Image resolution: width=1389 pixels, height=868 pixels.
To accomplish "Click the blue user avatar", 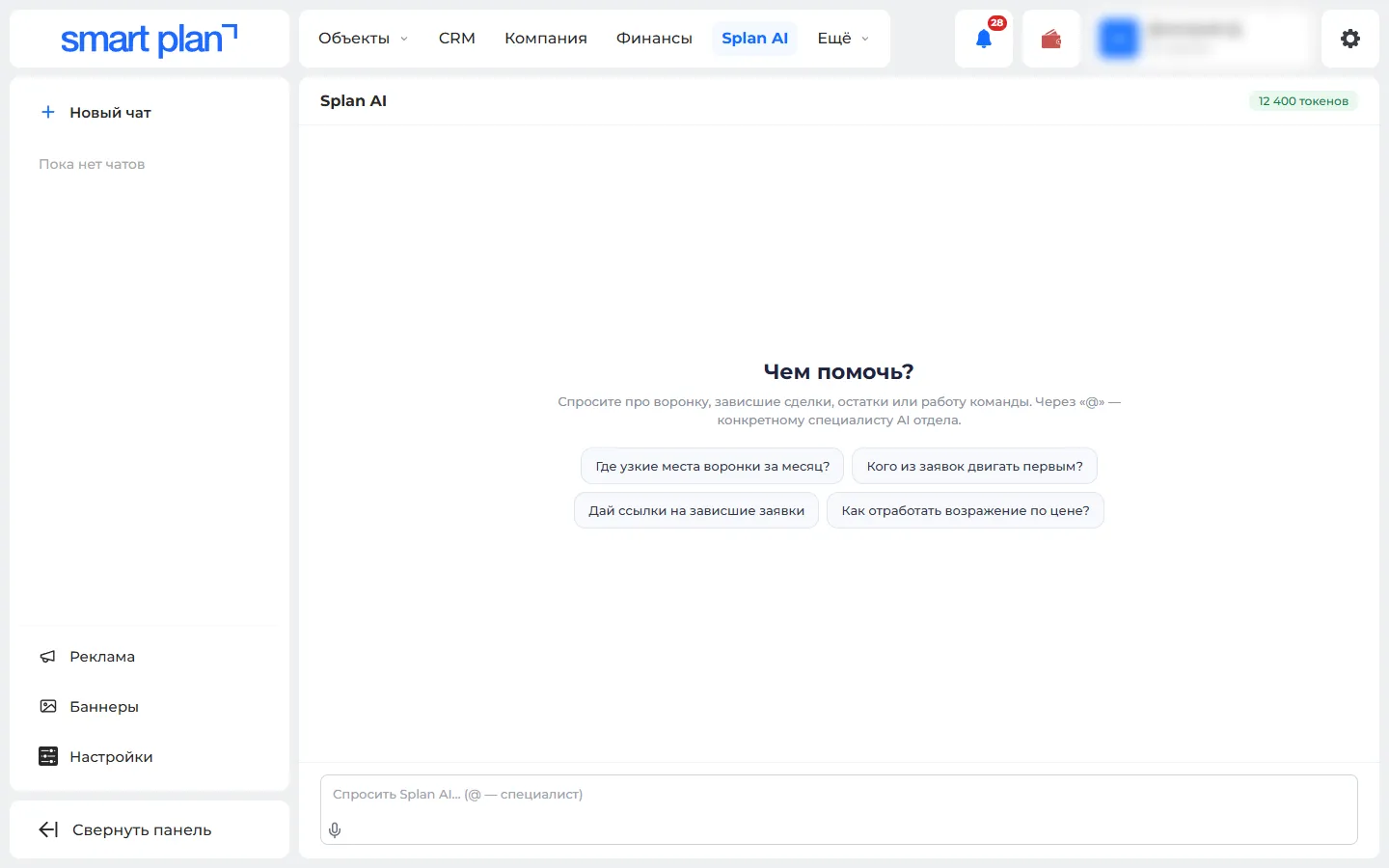I will pyautogui.click(x=1119, y=39).
